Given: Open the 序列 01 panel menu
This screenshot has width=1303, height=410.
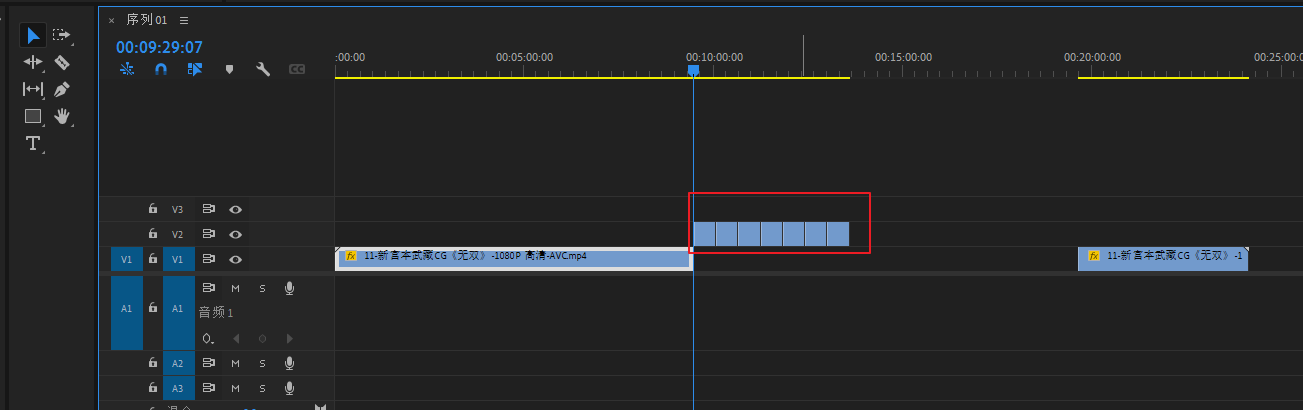Looking at the screenshot, I should coord(183,20).
